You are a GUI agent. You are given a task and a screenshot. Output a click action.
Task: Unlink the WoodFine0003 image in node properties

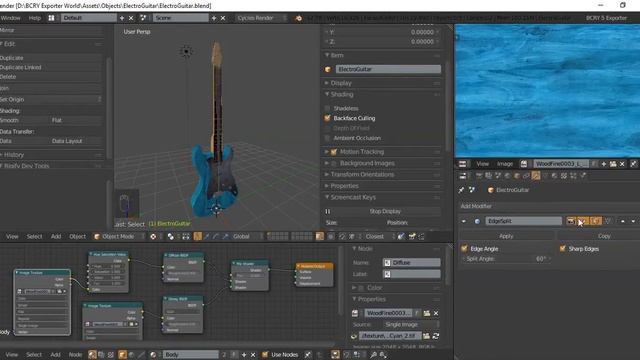[x=436, y=313]
